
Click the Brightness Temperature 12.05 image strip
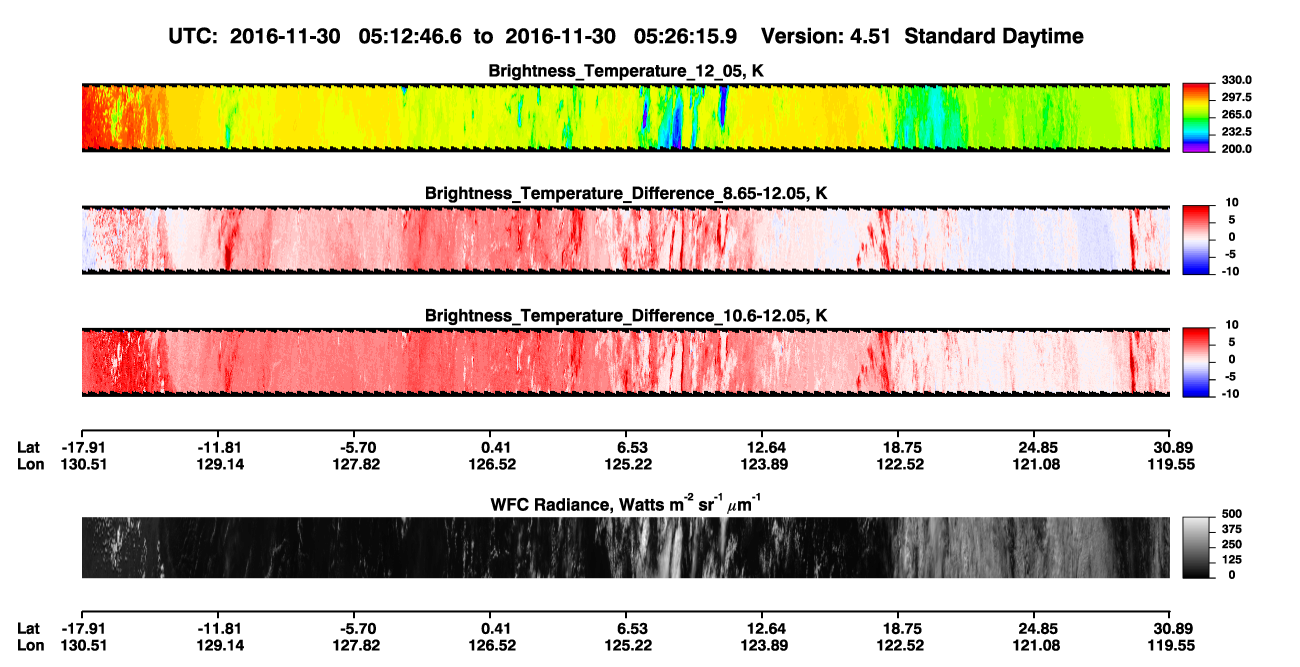click(625, 117)
